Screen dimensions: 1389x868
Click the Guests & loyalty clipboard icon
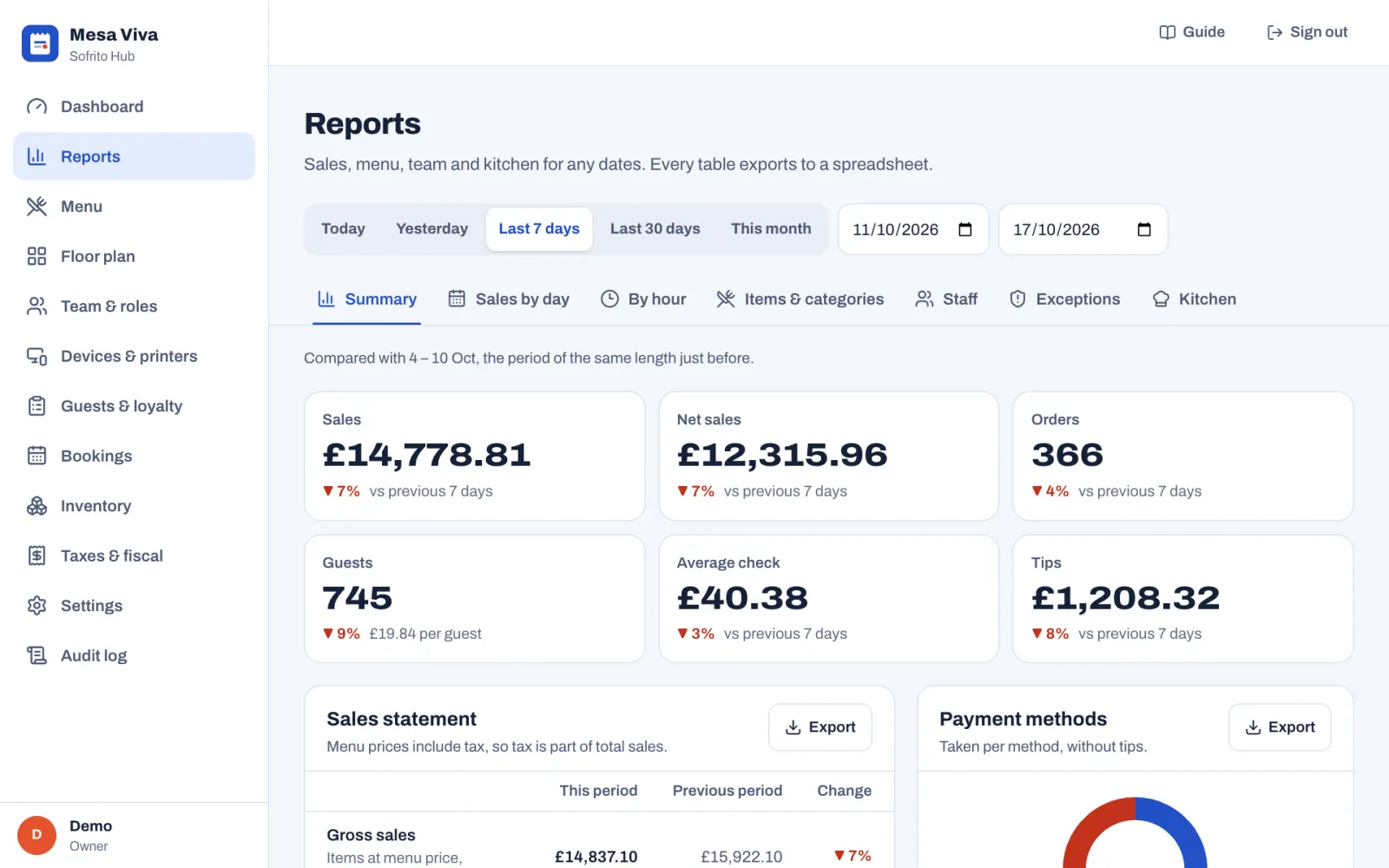(x=36, y=406)
